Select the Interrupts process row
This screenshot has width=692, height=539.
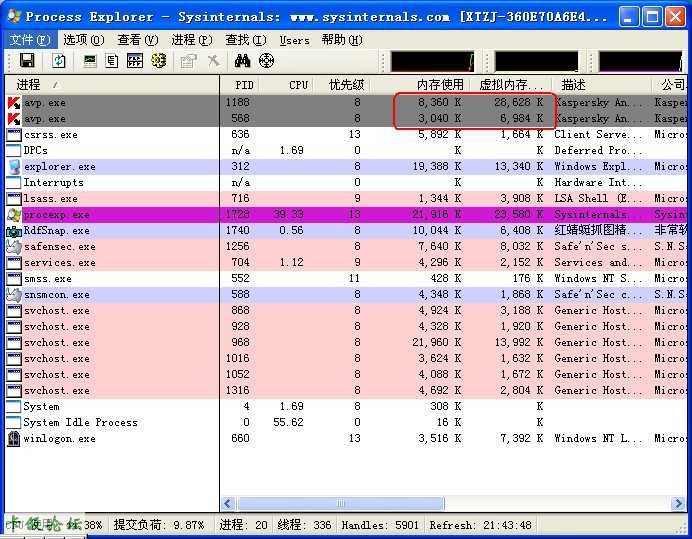pyautogui.click(x=346, y=183)
